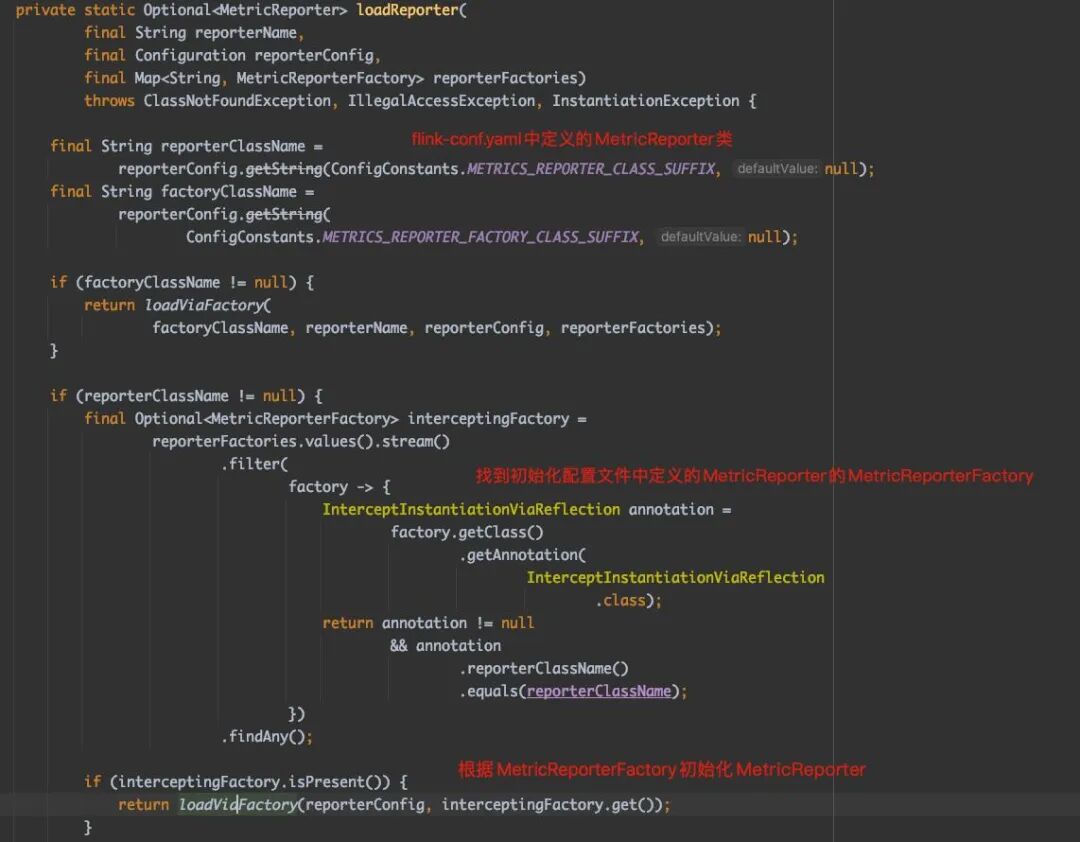The height and width of the screenshot is (842, 1080).
Task: Click the isPresent() method call
Action: [x=334, y=783]
